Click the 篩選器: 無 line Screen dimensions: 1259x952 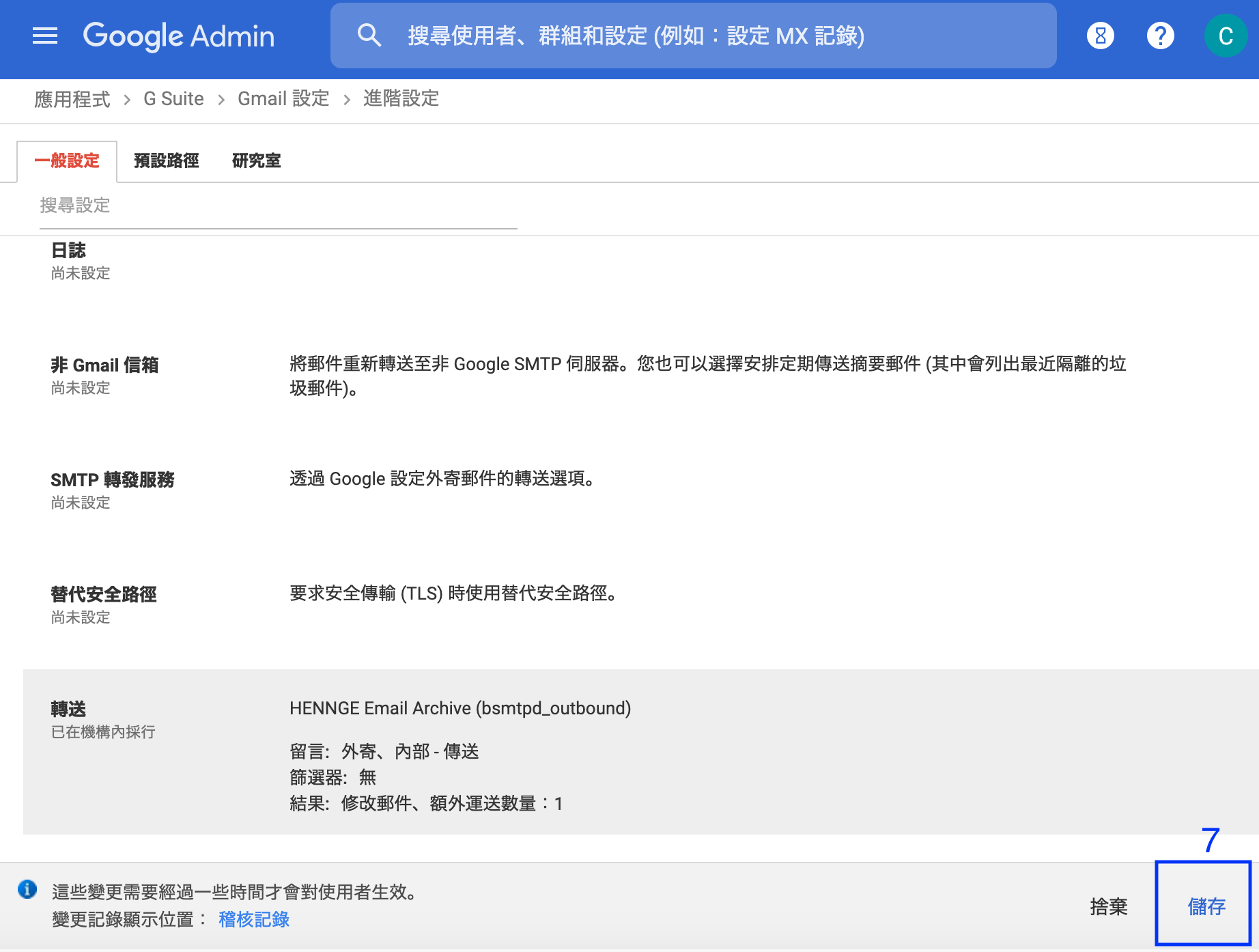point(333,778)
